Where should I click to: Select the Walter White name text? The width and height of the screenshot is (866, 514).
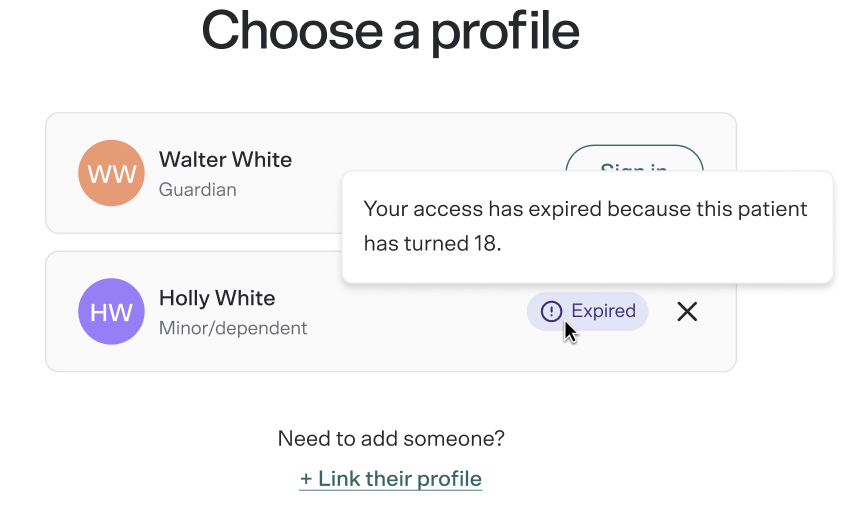tap(225, 160)
